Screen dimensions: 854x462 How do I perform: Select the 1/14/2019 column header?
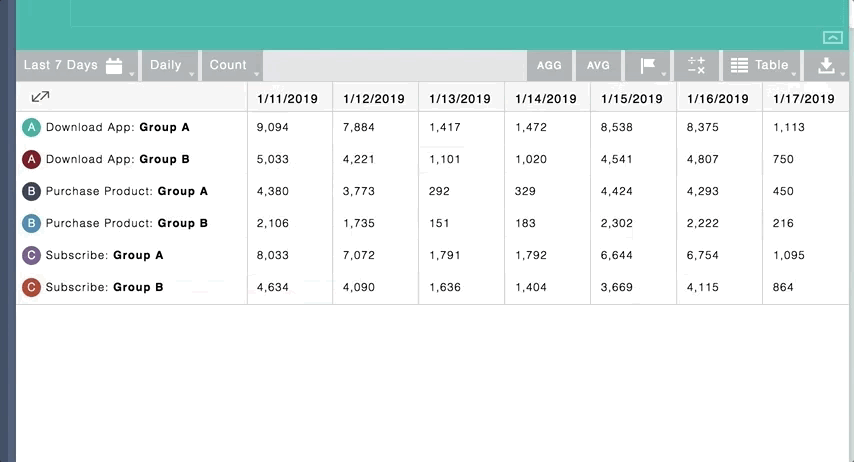click(x=546, y=99)
